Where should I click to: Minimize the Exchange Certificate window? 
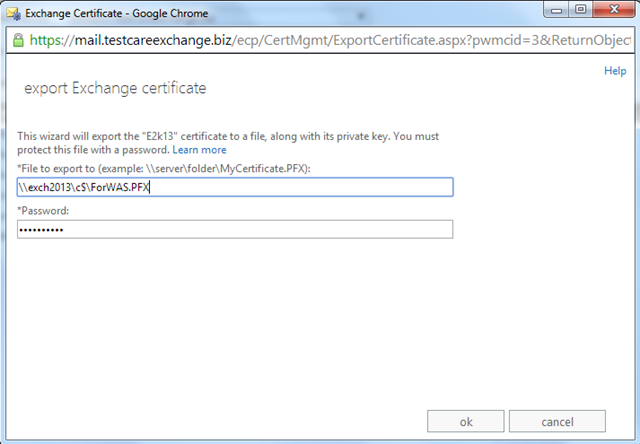[x=556, y=10]
